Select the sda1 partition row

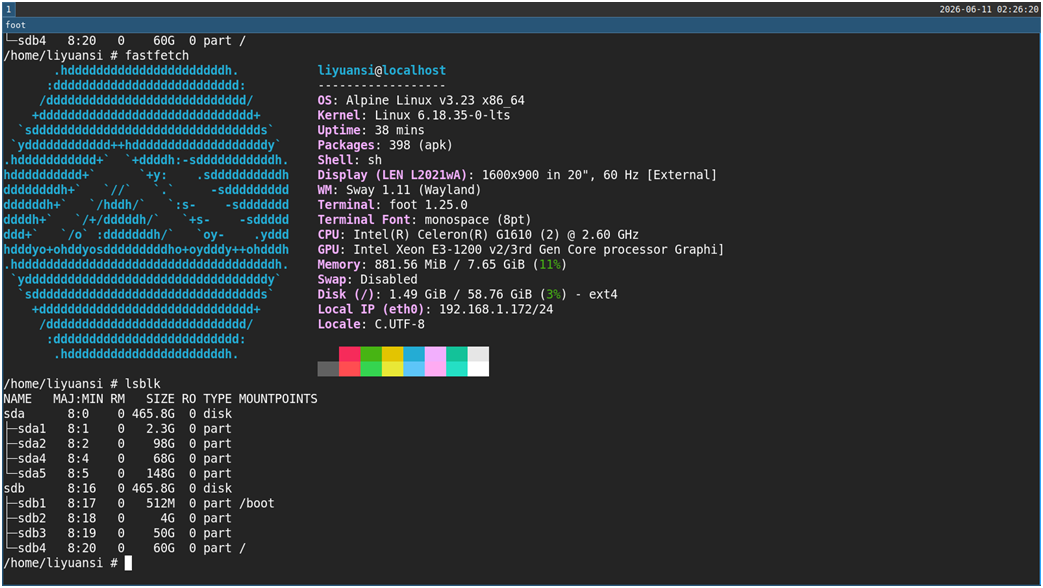(x=118, y=429)
